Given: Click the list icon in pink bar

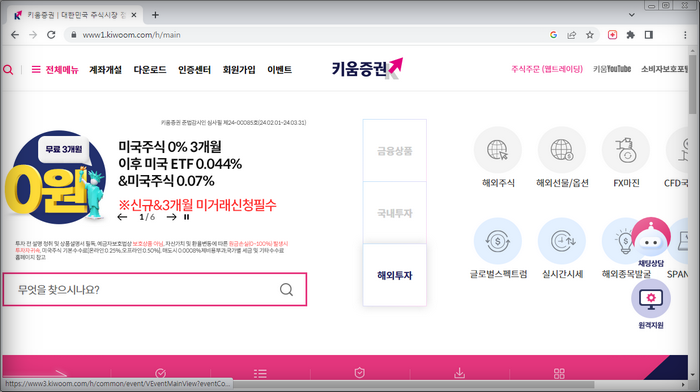Looking at the screenshot, I should [x=260, y=373].
